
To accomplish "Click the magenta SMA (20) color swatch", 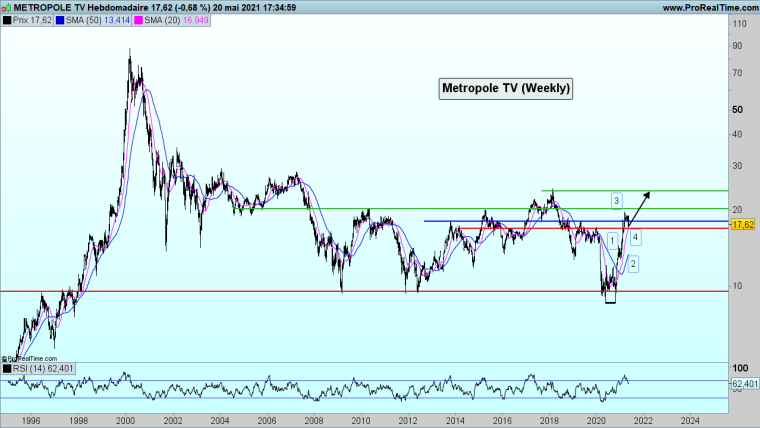I will coord(139,20).
